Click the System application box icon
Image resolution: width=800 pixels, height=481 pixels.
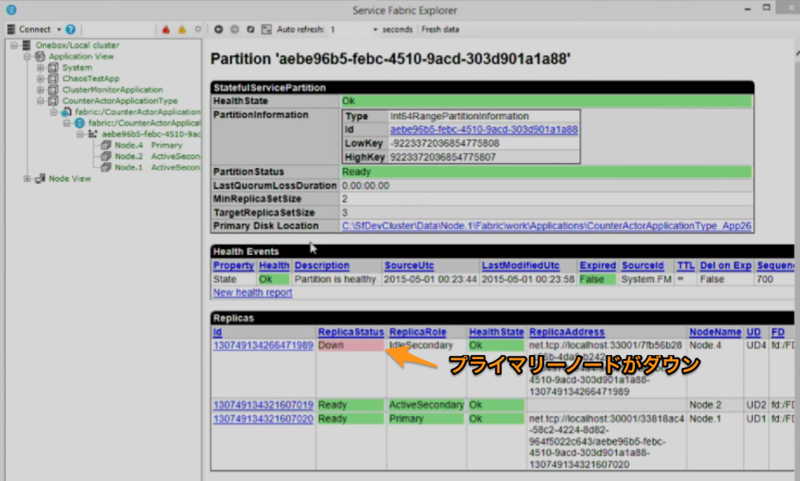pos(53,67)
